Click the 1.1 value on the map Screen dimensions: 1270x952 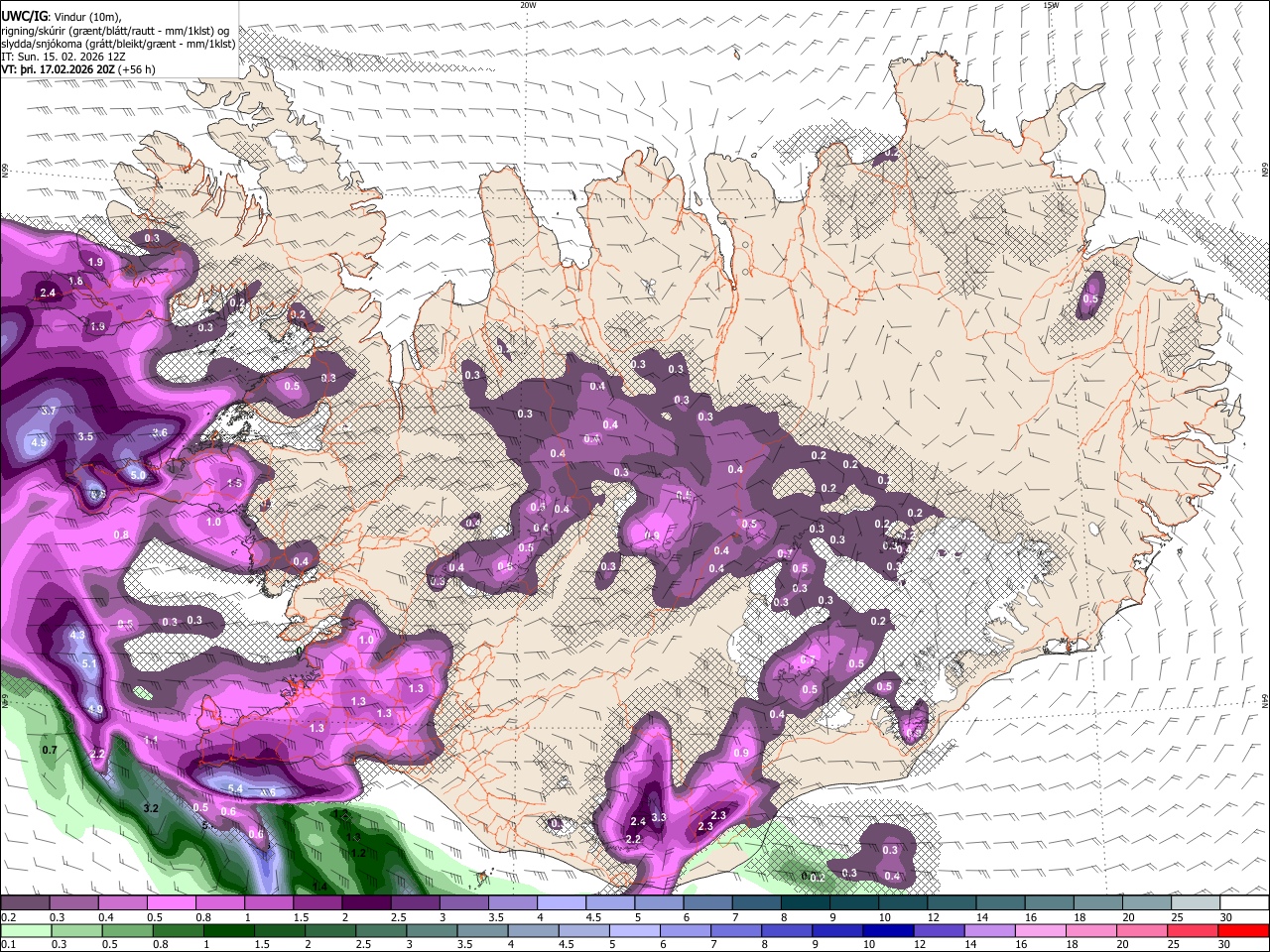point(151,740)
